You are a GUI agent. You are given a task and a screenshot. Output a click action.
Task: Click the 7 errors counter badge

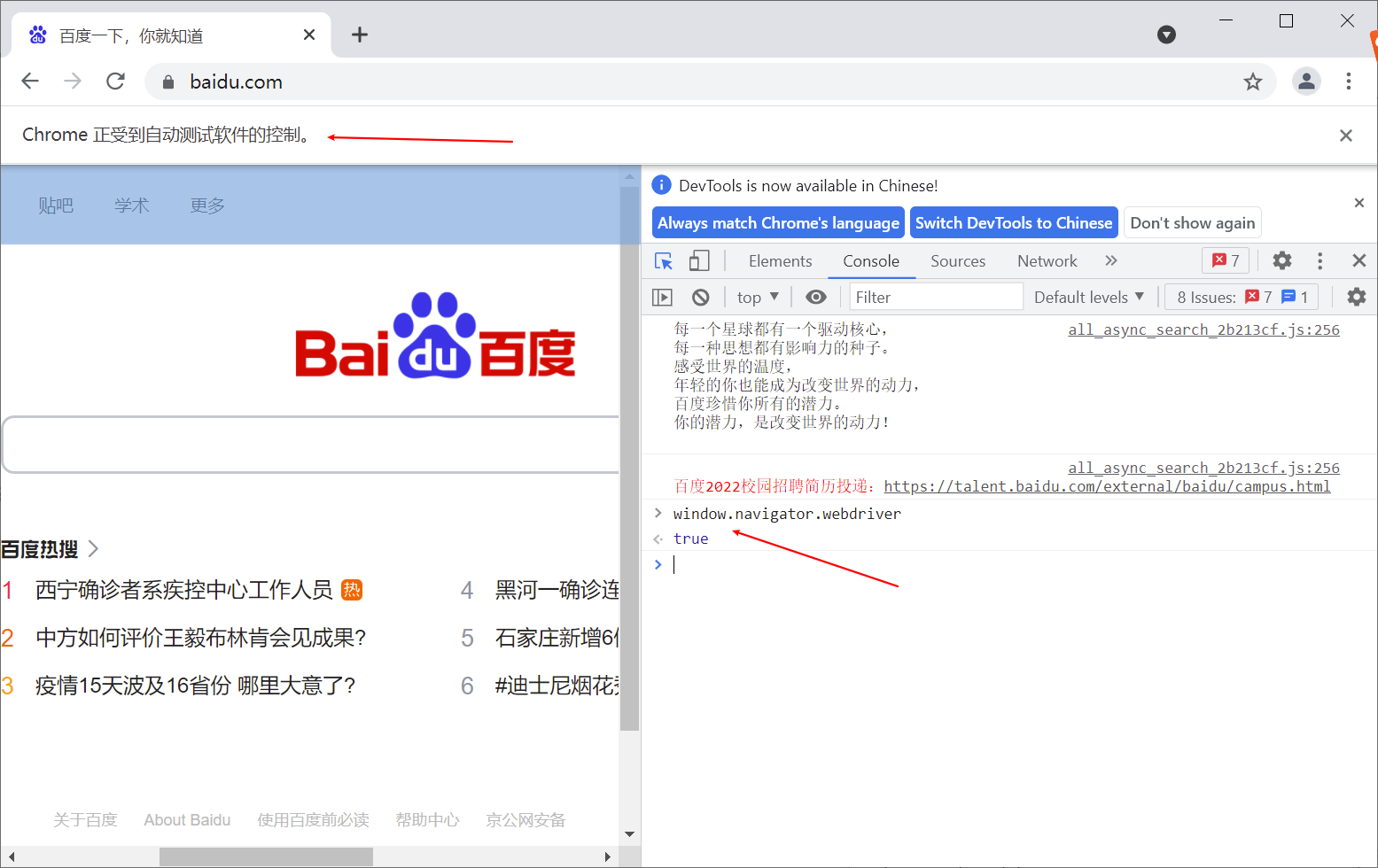(x=1226, y=260)
